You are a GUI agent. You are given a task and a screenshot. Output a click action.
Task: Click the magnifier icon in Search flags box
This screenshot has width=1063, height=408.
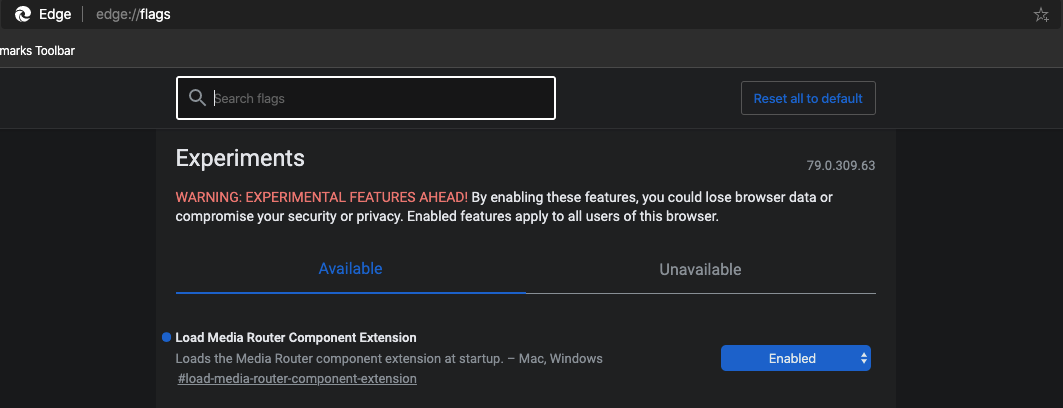click(197, 98)
